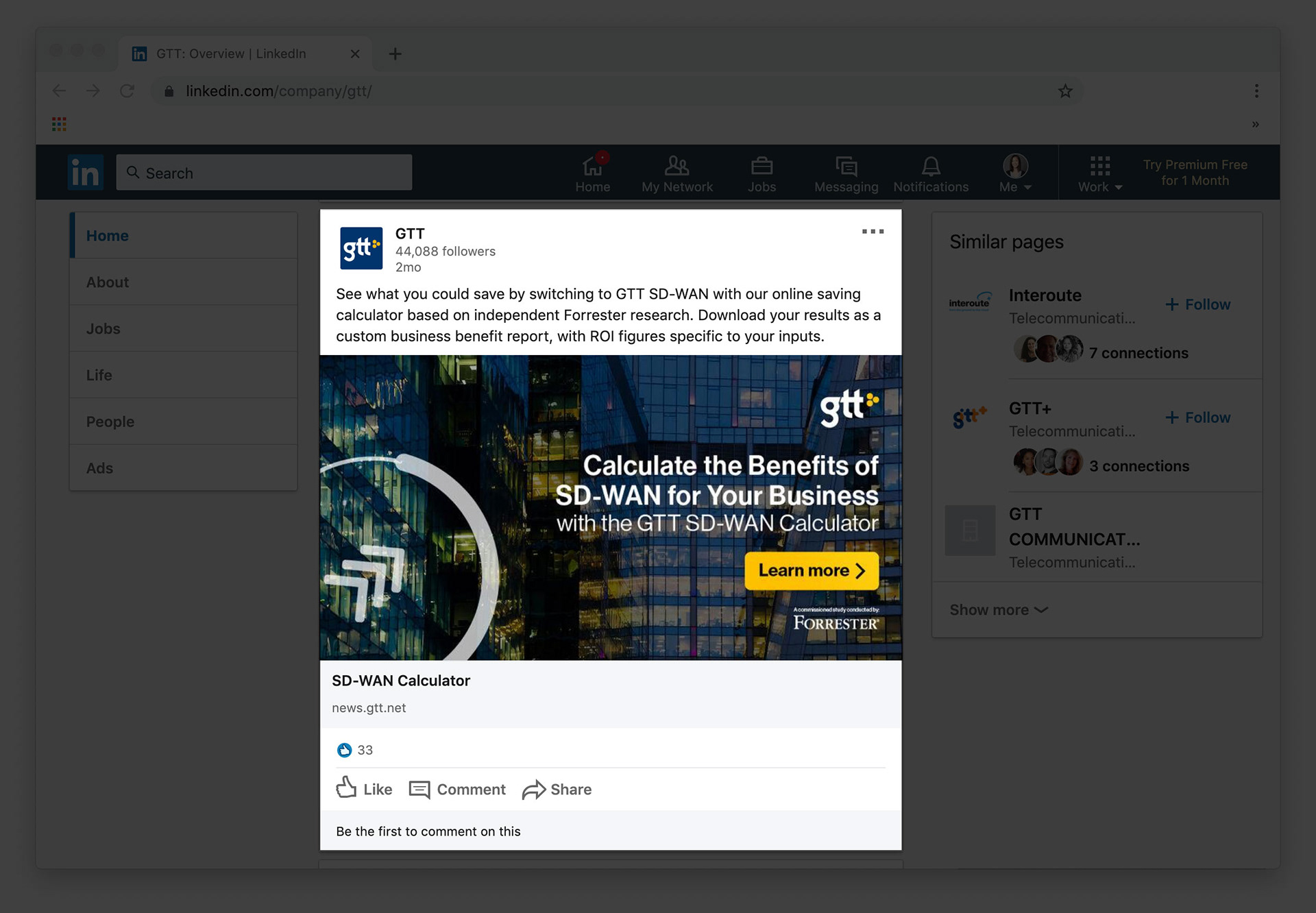Click the GTT logo on the post

361,248
